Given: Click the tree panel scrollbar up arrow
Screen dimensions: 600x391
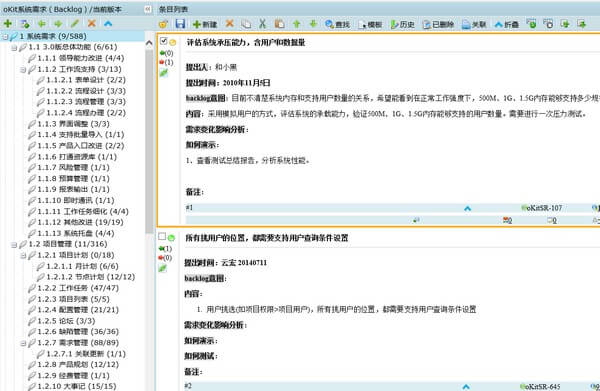Looking at the screenshot, I should pyautogui.click(x=149, y=43).
